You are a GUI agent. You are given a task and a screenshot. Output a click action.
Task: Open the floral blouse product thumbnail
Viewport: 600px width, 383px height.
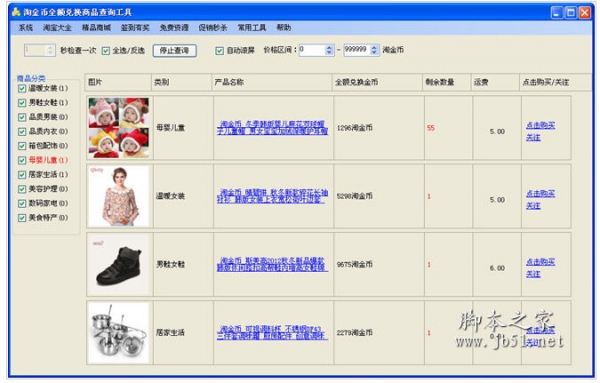pos(119,196)
